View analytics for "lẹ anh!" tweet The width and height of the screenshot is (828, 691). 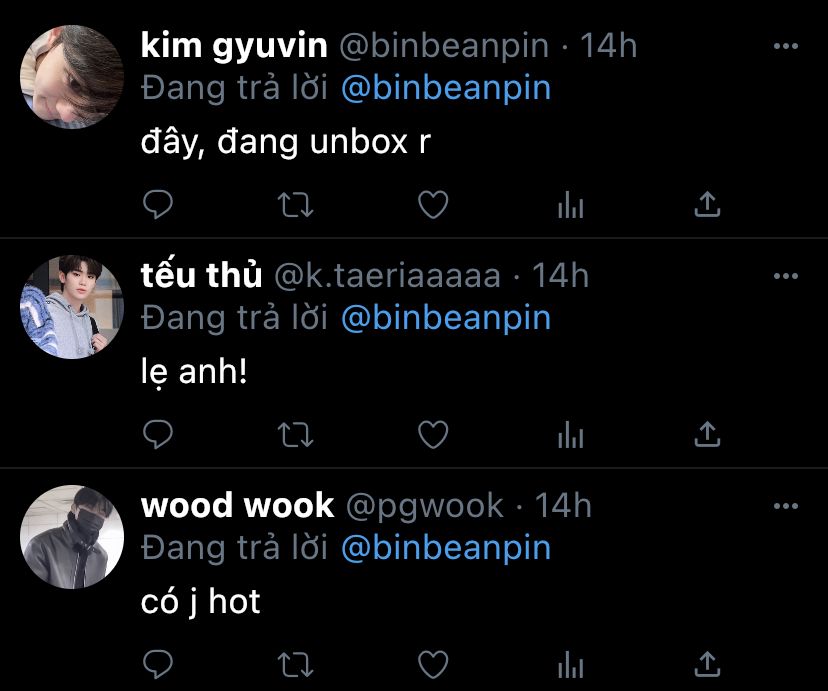[x=571, y=435]
